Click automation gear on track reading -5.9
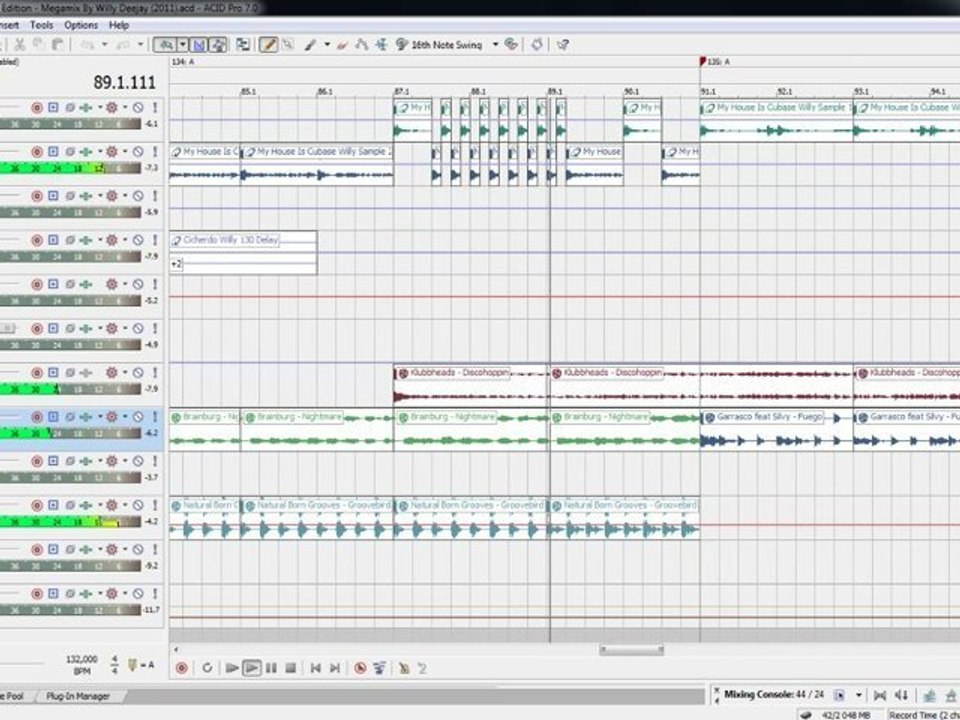This screenshot has width=960, height=720. point(111,196)
